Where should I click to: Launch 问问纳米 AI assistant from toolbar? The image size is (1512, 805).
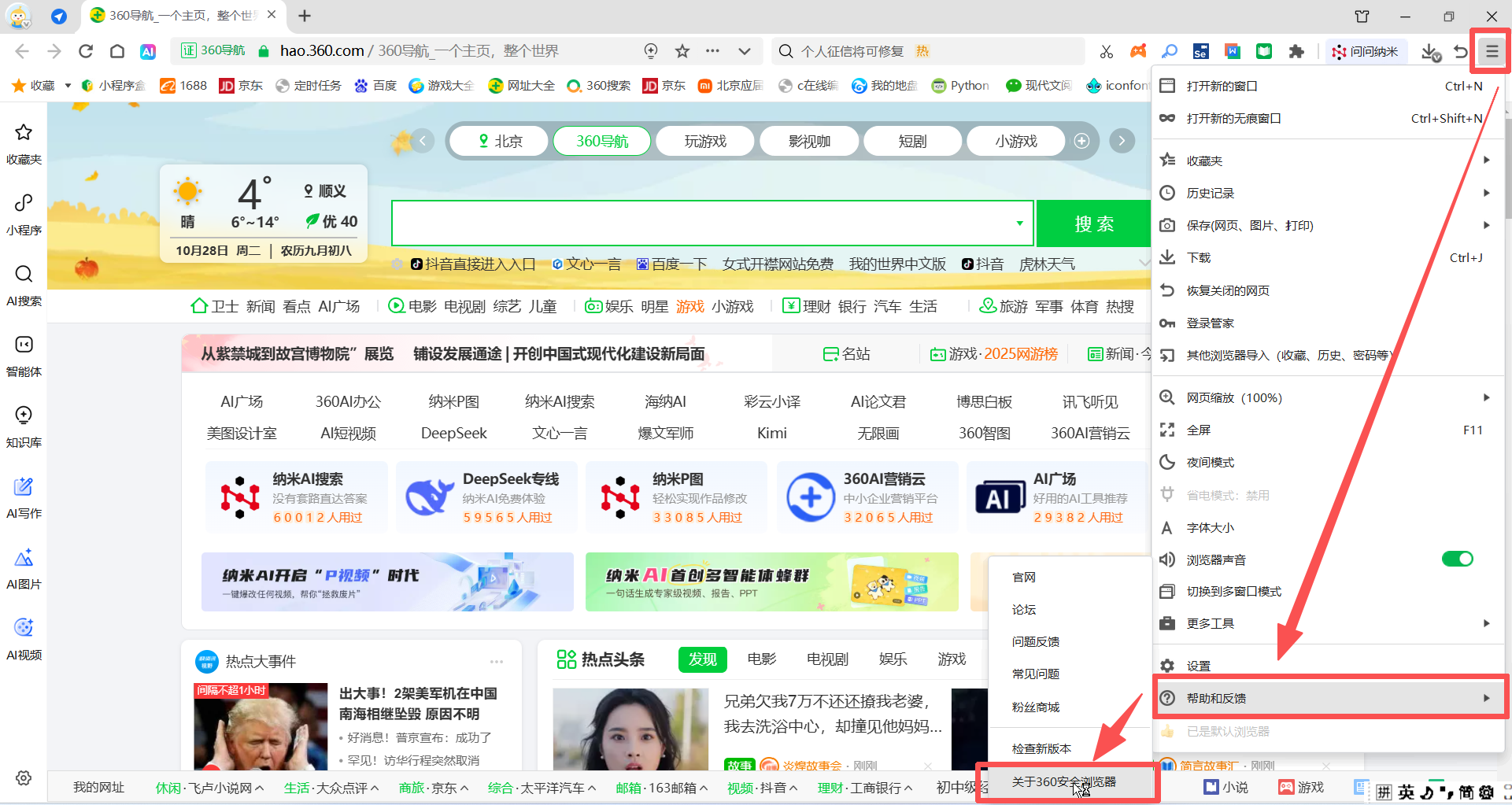pyautogui.click(x=1366, y=51)
